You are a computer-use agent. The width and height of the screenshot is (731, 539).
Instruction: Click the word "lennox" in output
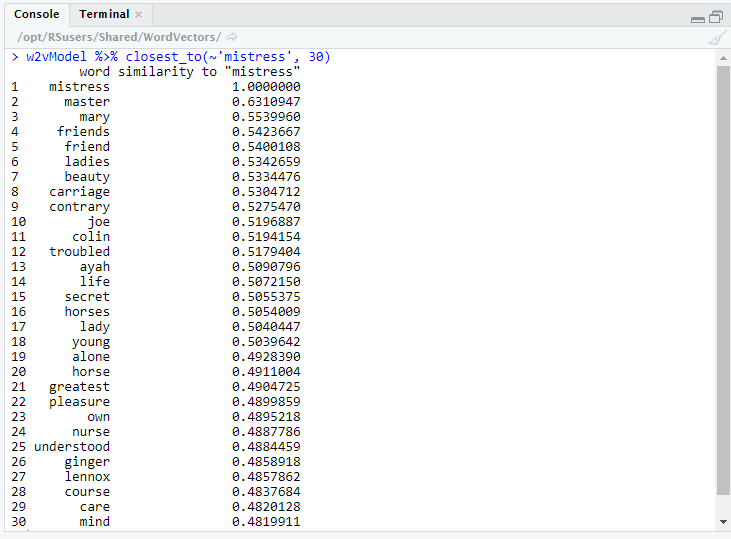87,477
